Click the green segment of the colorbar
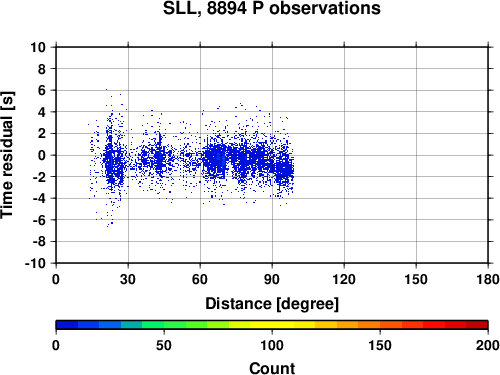Screen dimensions: 500x375 point(175,324)
